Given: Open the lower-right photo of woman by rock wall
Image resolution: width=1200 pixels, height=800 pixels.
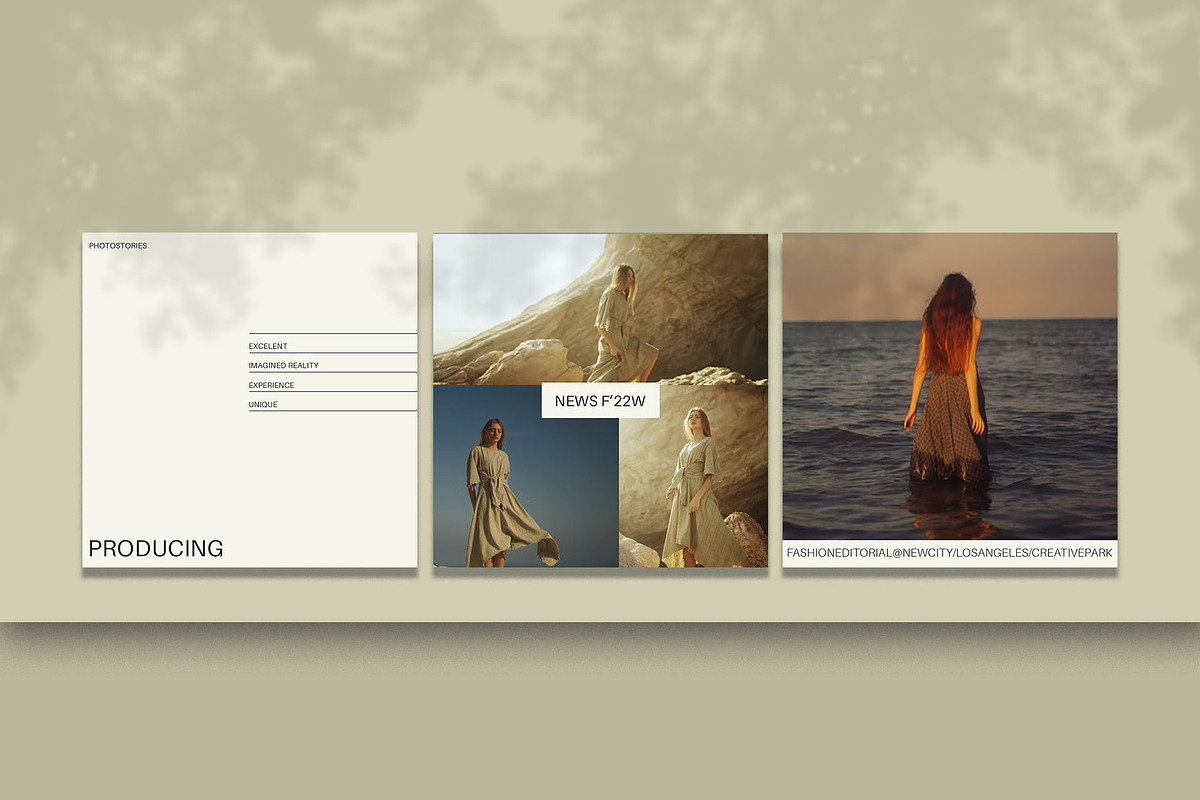Looking at the screenshot, I should [x=694, y=477].
